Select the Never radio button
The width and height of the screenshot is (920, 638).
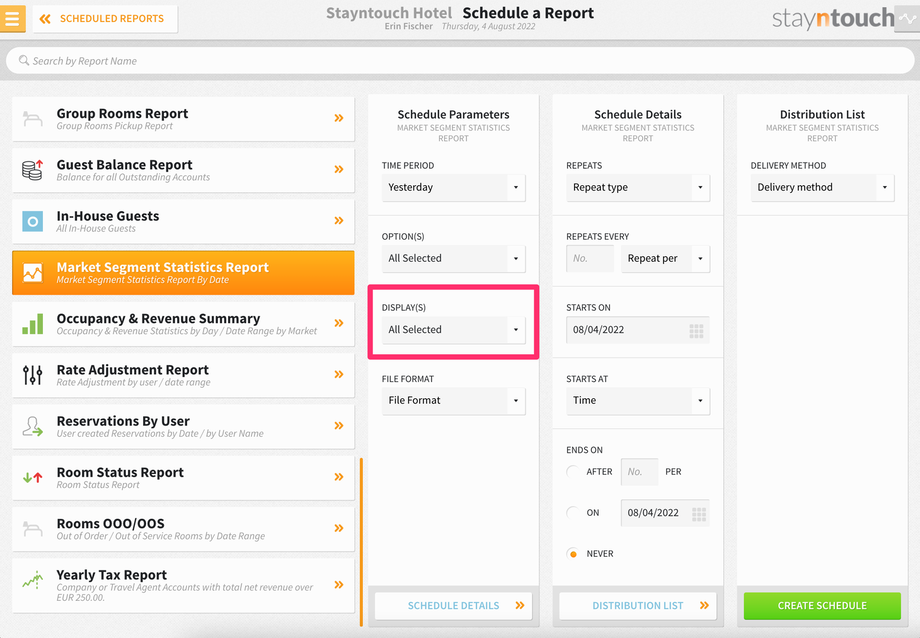coord(573,554)
